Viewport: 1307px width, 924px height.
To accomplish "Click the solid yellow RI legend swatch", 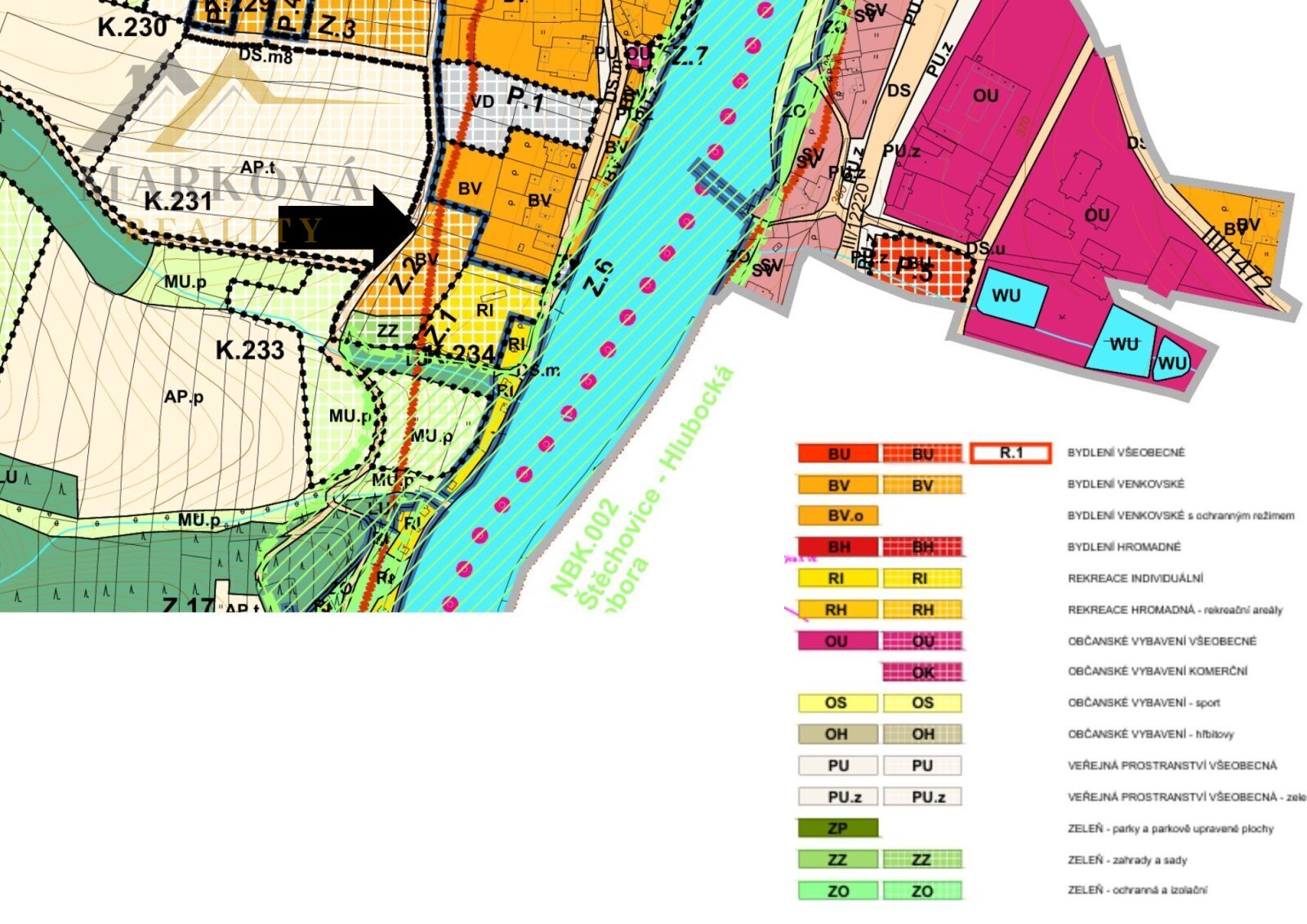I will [x=838, y=578].
